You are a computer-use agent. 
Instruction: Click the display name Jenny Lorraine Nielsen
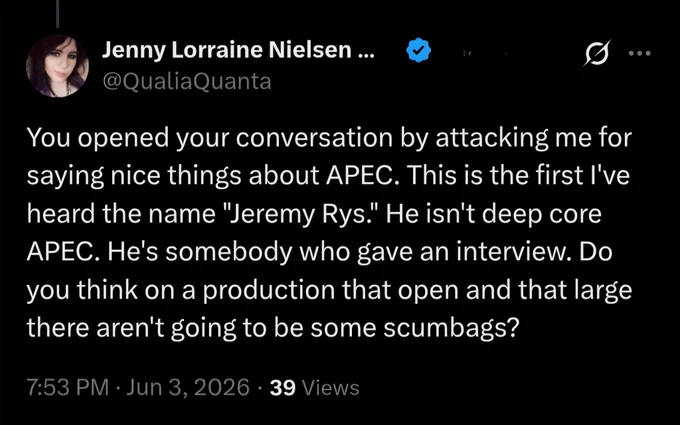pos(227,50)
